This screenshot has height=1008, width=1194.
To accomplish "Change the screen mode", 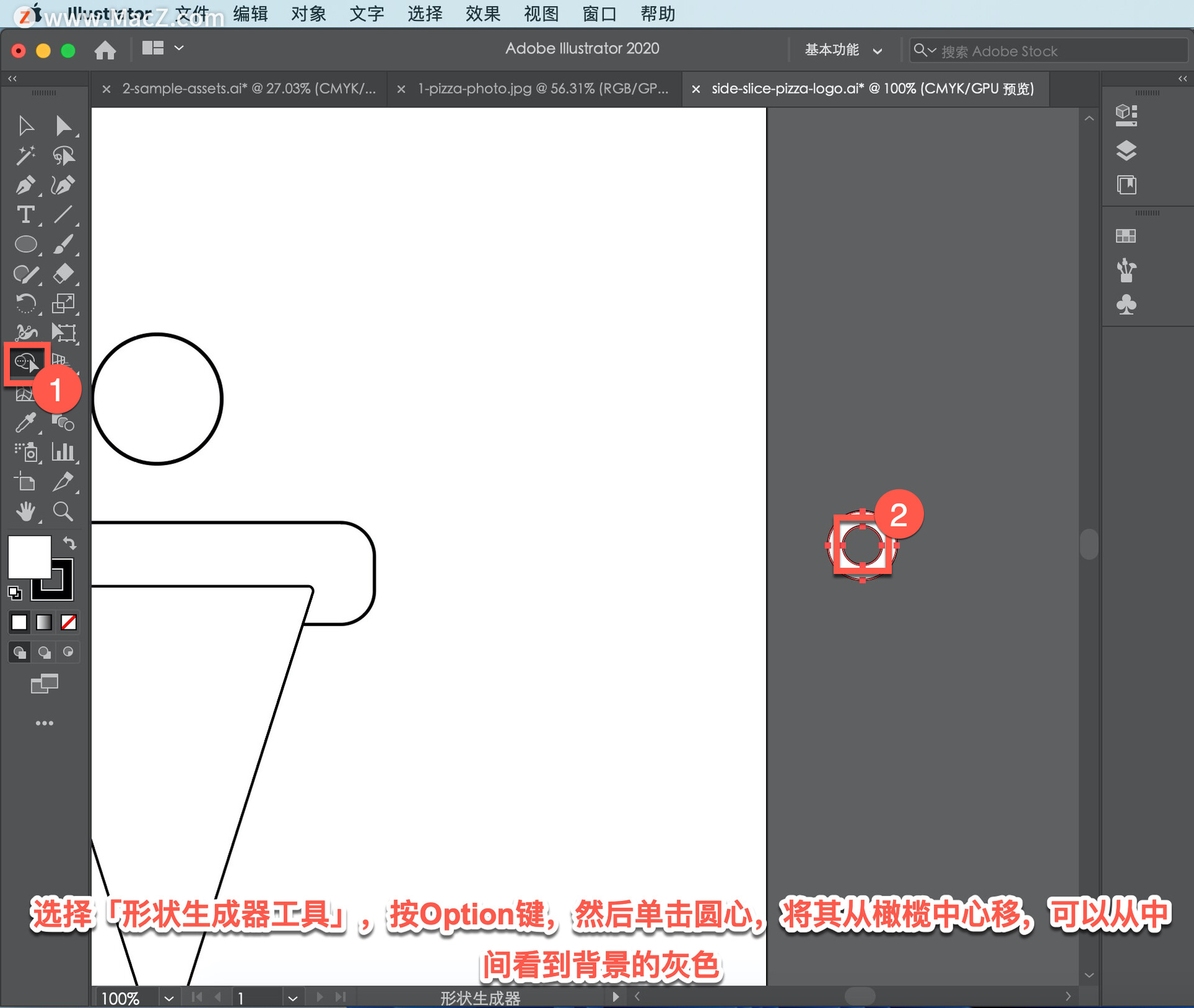I will [44, 684].
